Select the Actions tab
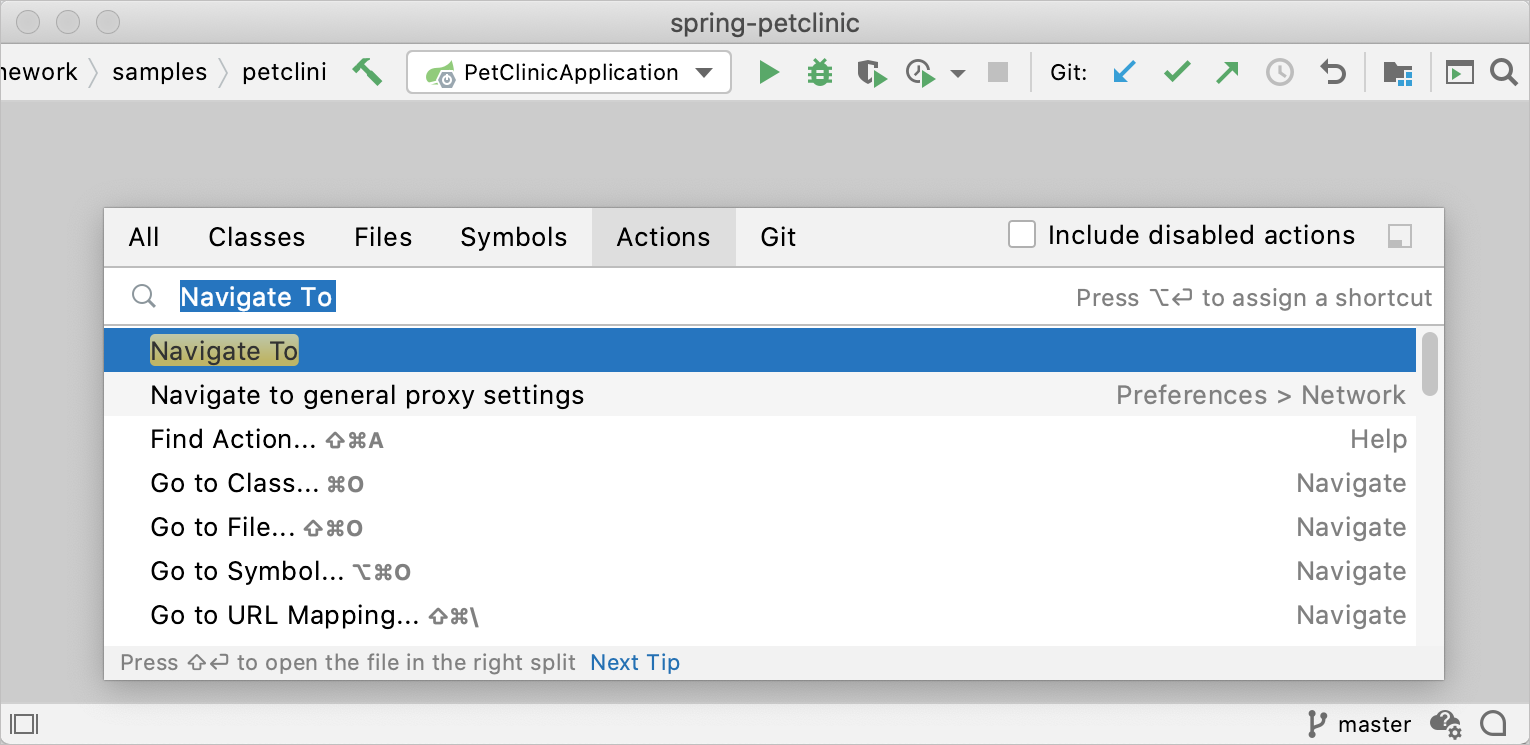1530x745 pixels. pyautogui.click(x=664, y=237)
